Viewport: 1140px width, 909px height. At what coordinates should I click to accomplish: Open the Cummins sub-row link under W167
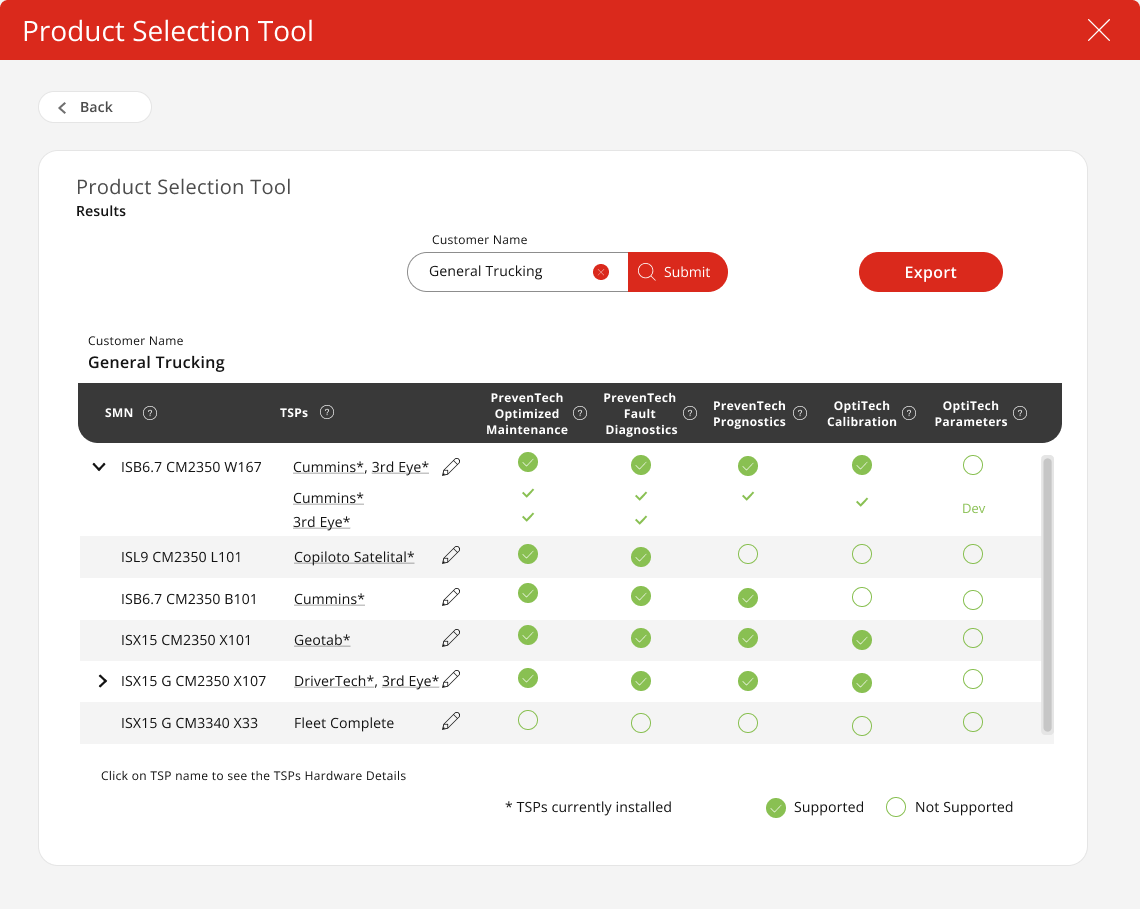coord(328,498)
